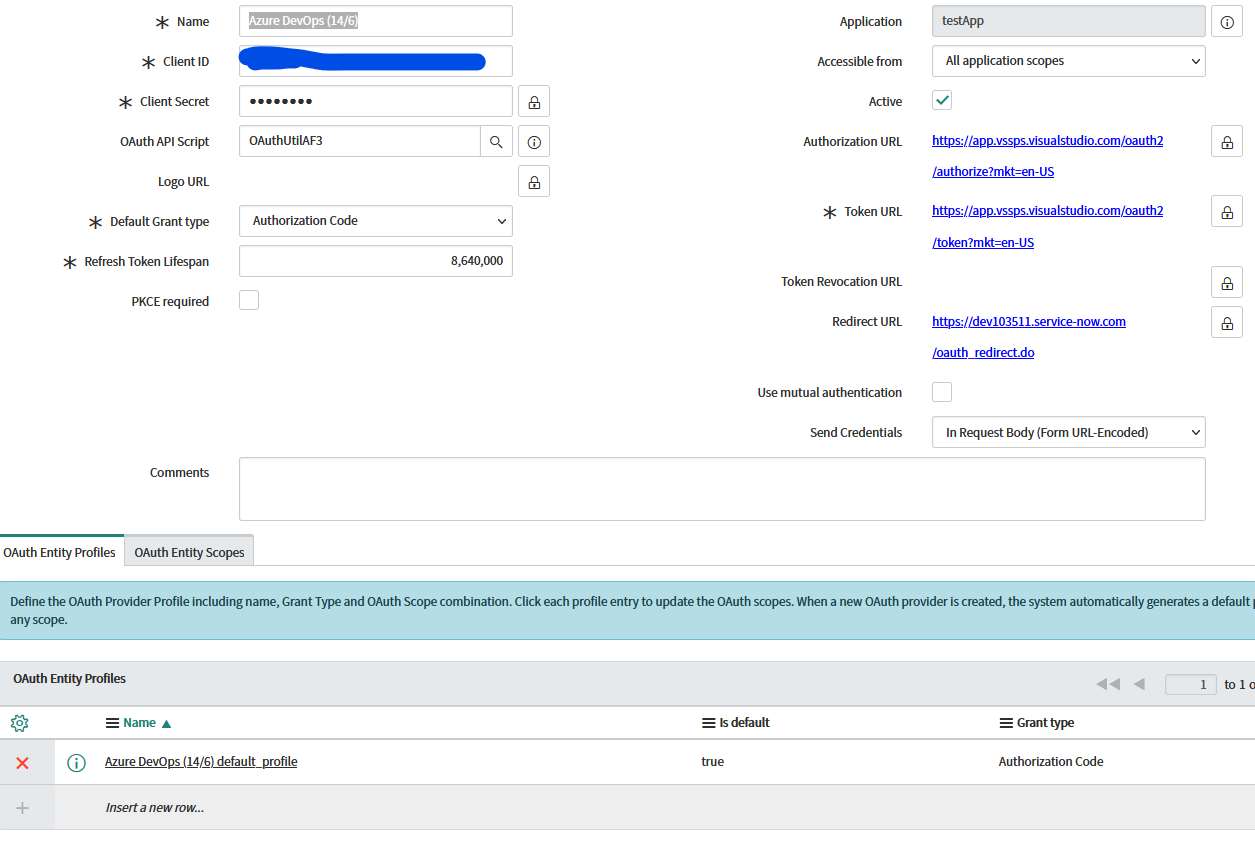Click the Client Secret password field

[x=376, y=101]
